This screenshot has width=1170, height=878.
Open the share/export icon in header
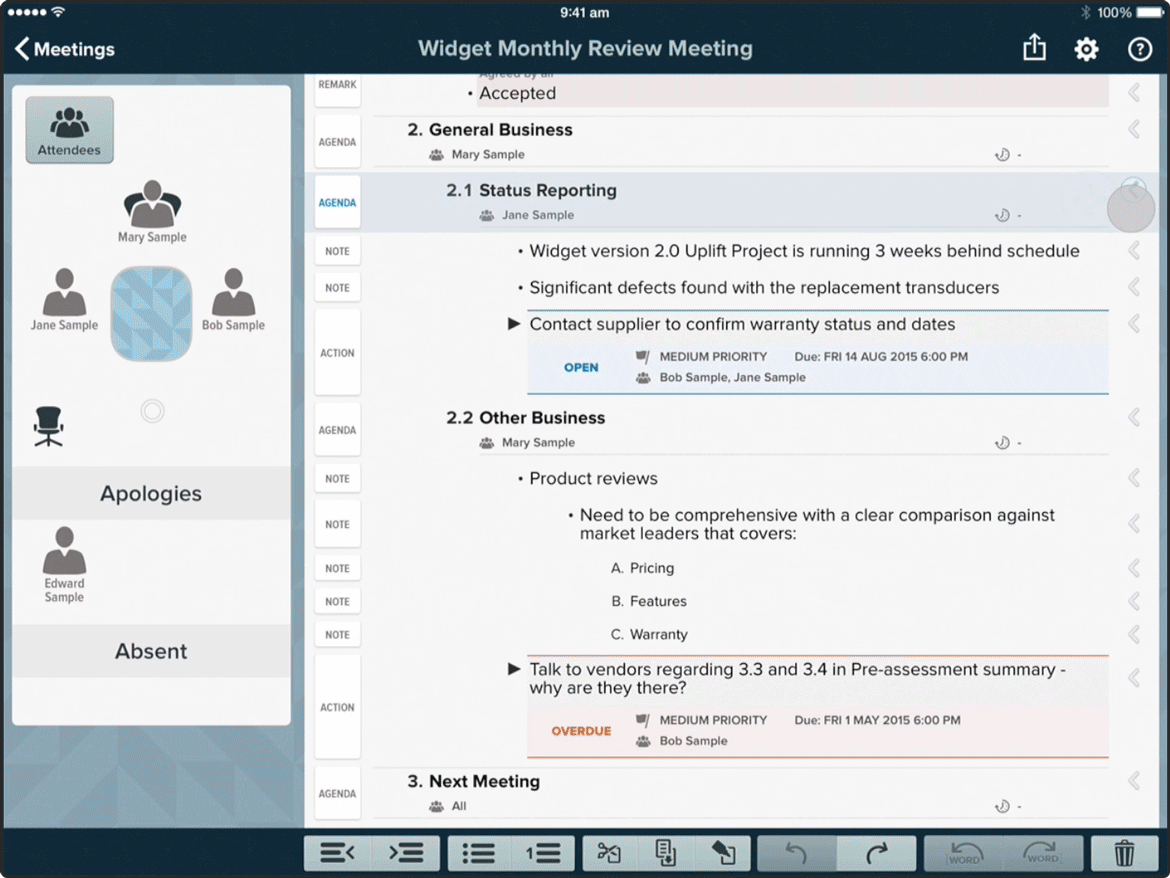click(x=1034, y=48)
